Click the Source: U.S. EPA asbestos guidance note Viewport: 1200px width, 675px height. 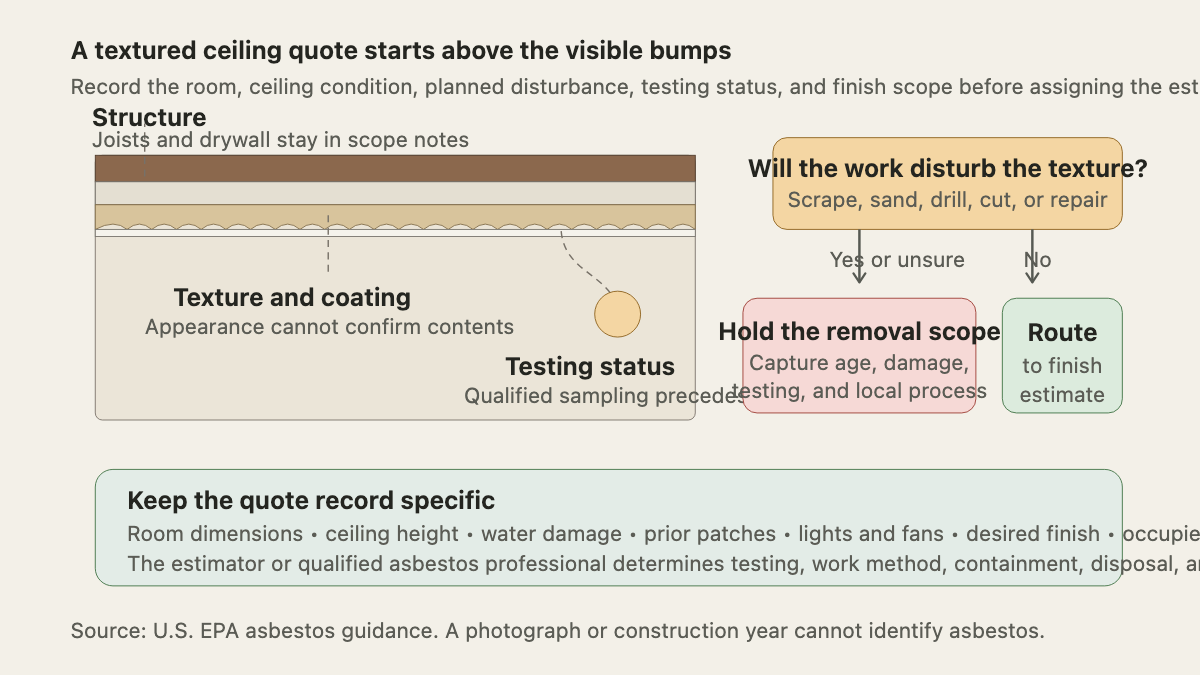click(x=557, y=631)
